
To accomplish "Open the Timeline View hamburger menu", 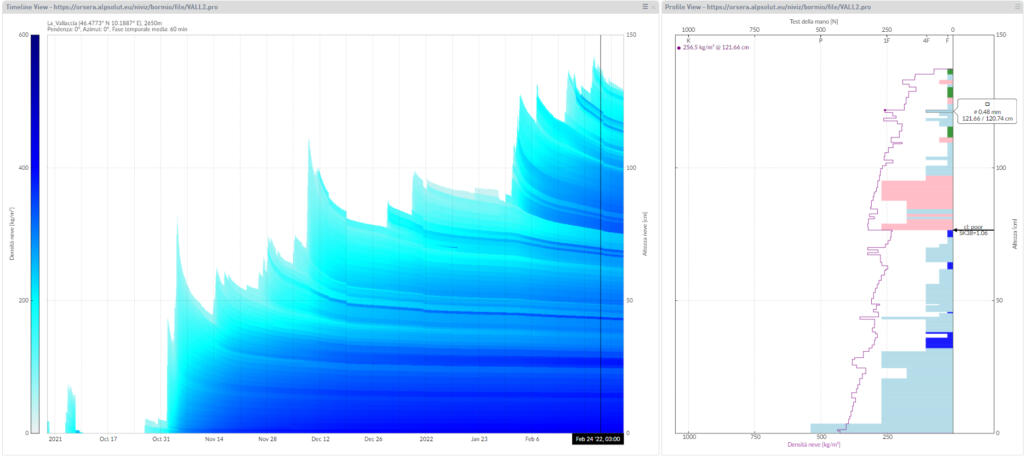I will click(645, 6).
